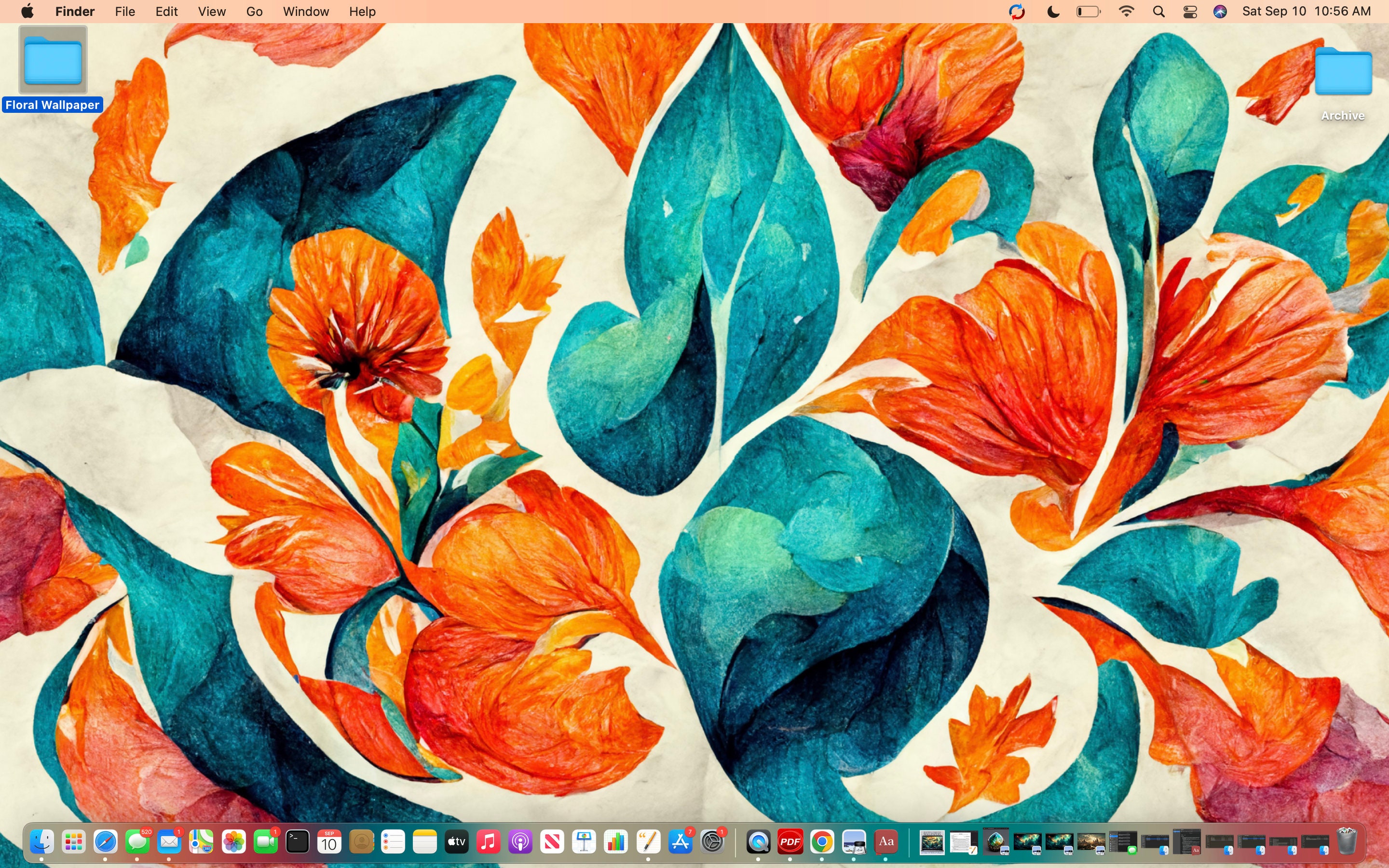
Task: Open Safari from the Dock
Action: pyautogui.click(x=106, y=841)
